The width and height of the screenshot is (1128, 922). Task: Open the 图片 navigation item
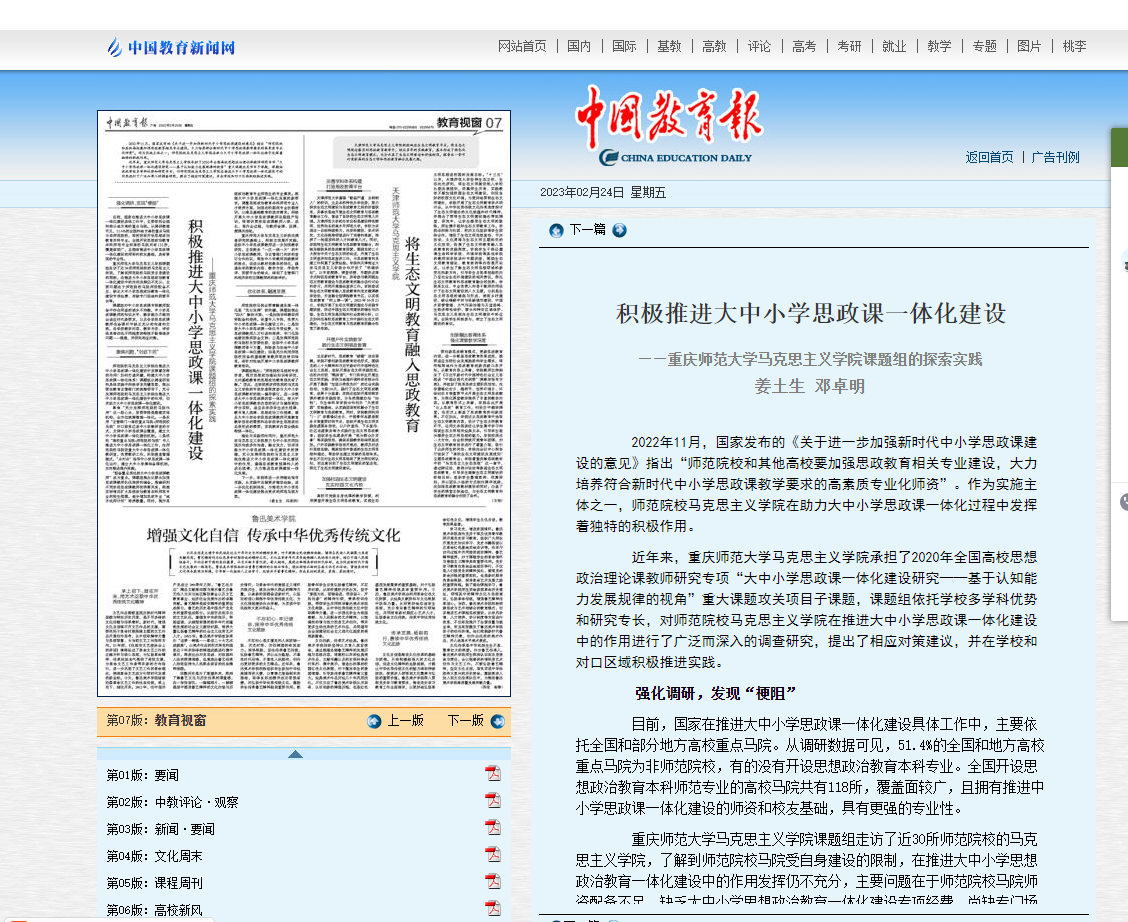click(x=1029, y=46)
